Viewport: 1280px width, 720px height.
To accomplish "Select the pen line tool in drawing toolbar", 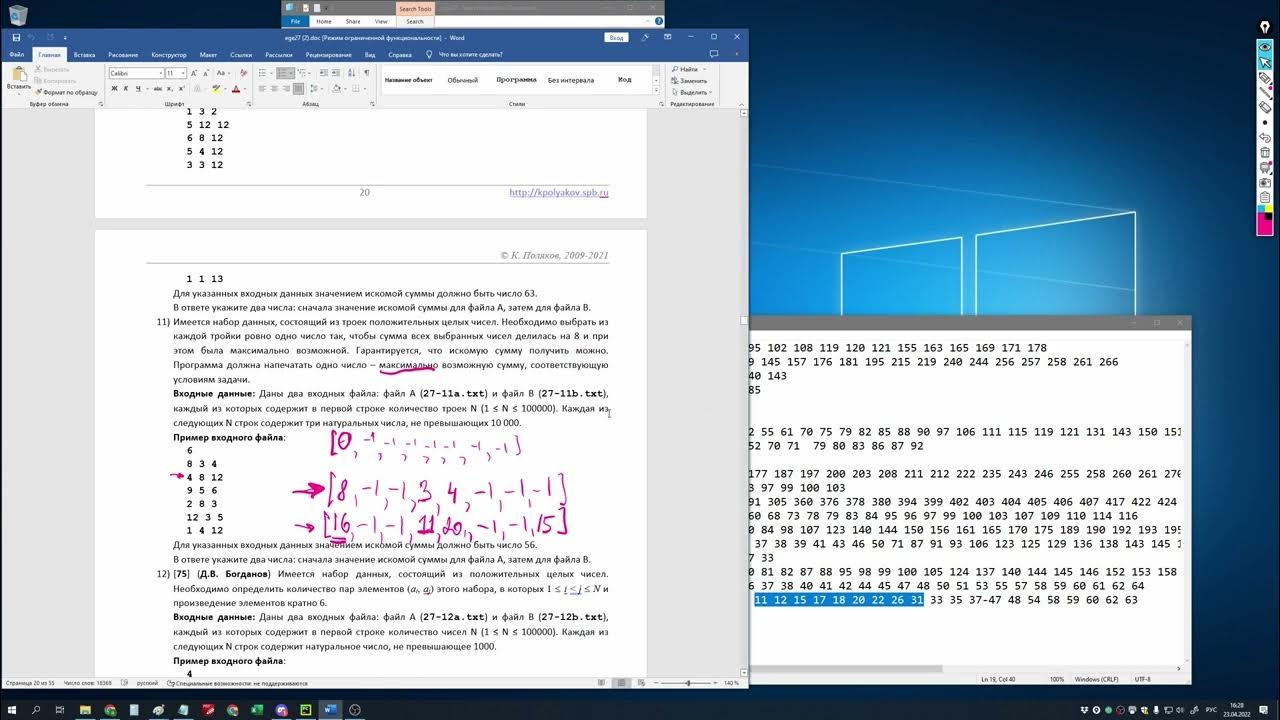I will click(x=1265, y=92).
